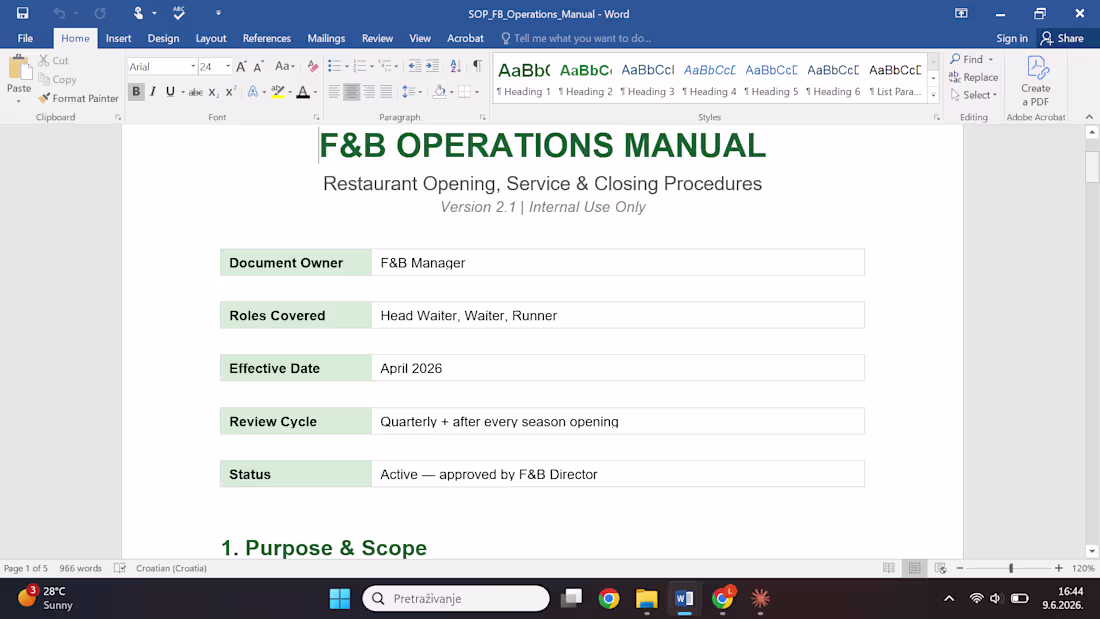The image size is (1100, 619).
Task: Apply strikethrough formatting
Action: (196, 92)
